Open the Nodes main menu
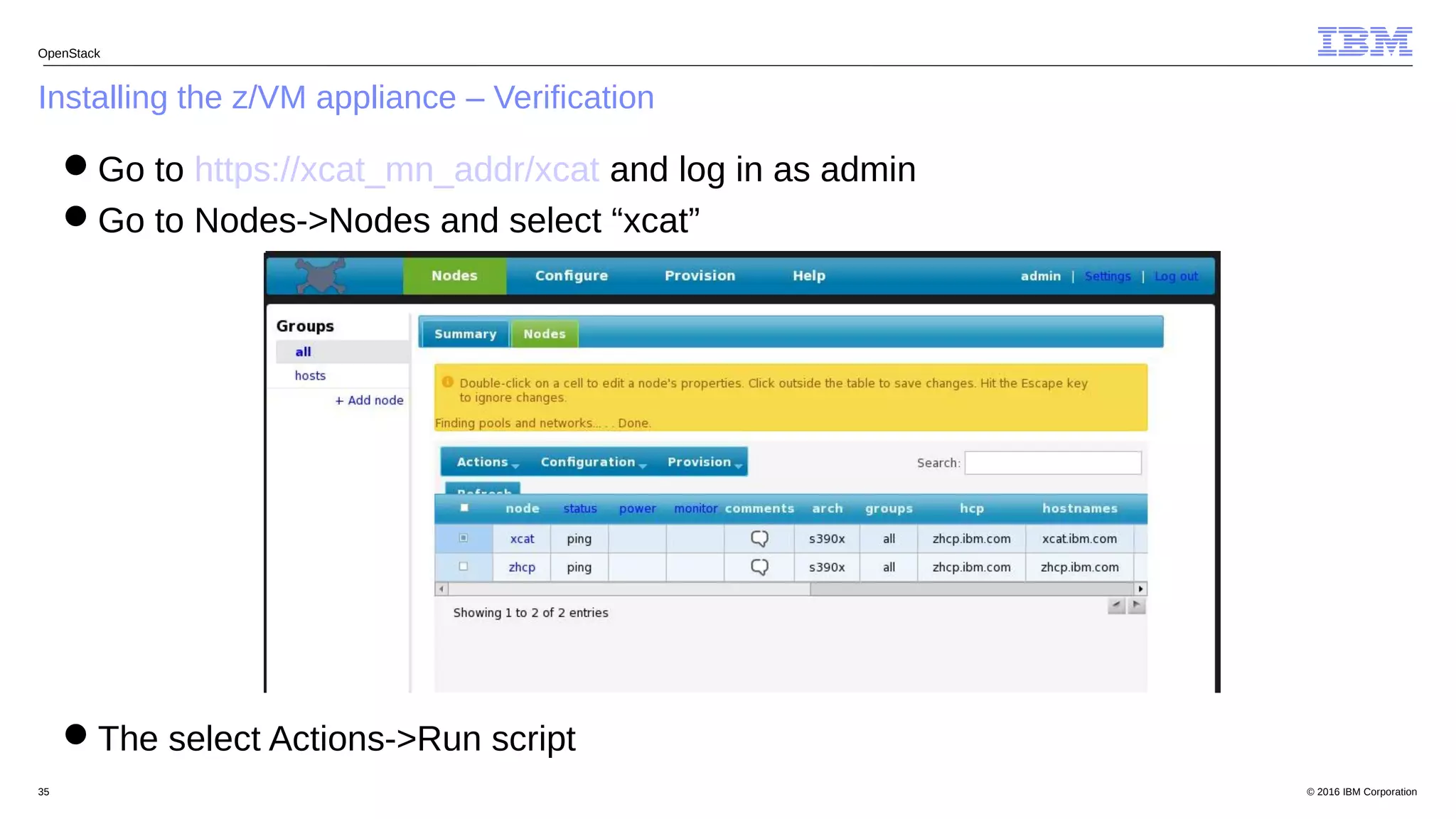Viewport: 1456px width, 819px height. pos(454,276)
